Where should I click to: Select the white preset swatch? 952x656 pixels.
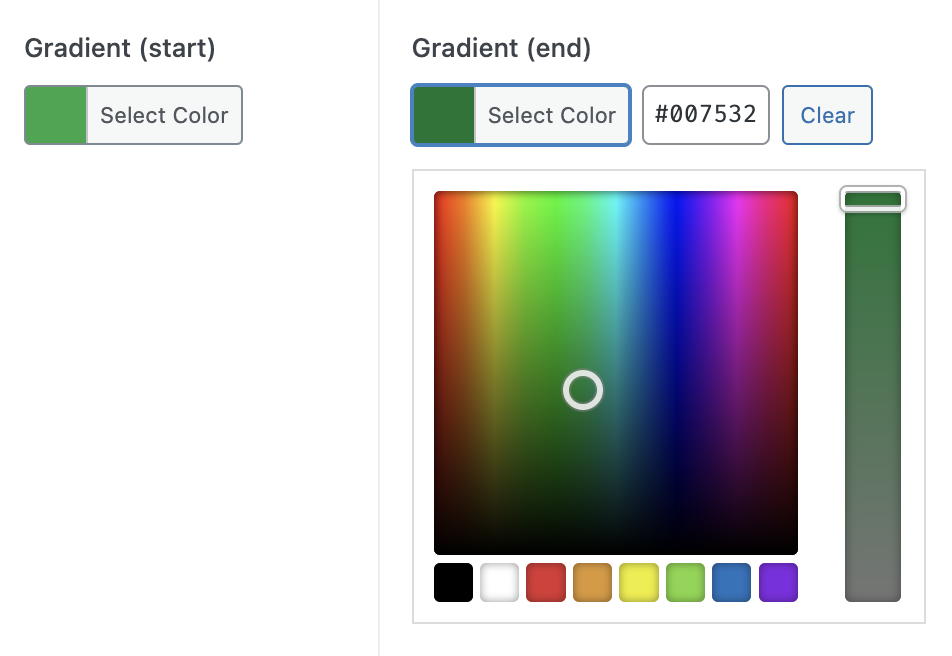499,582
